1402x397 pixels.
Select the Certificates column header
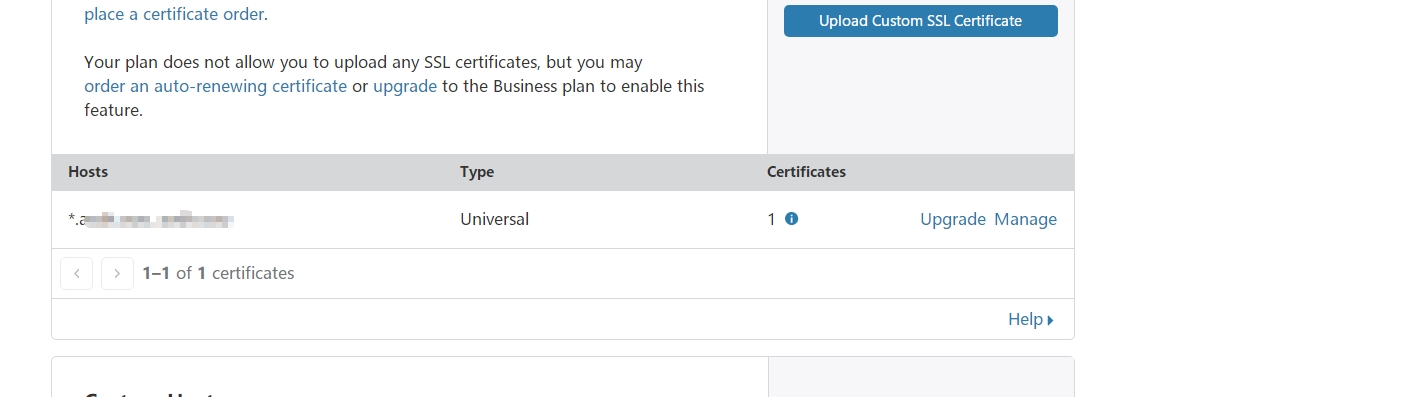click(806, 172)
